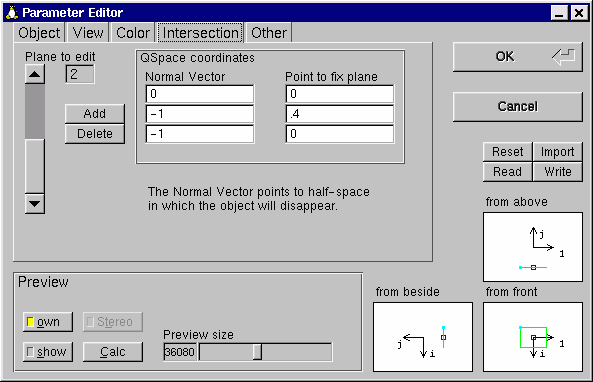Viewport: 593px width, 382px height.
Task: Toggle the 'own' preview checkbox
Action: coord(48,322)
